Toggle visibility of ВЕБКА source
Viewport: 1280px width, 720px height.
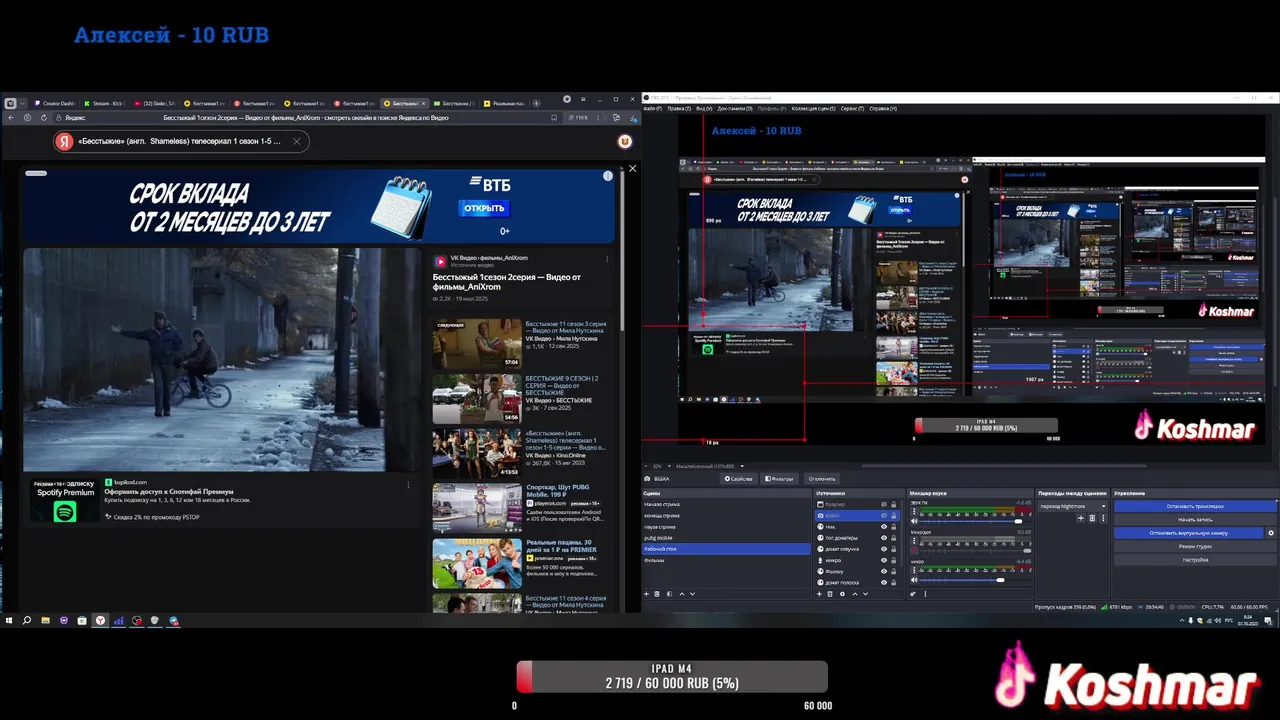[884, 515]
